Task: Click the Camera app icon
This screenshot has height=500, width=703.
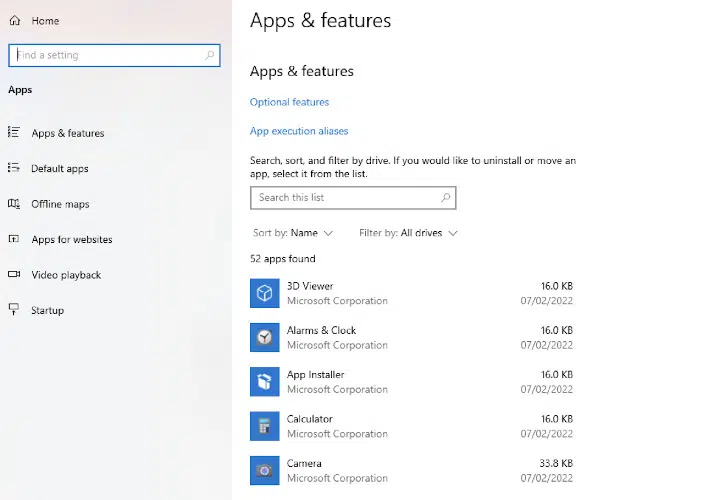Action: 264,470
